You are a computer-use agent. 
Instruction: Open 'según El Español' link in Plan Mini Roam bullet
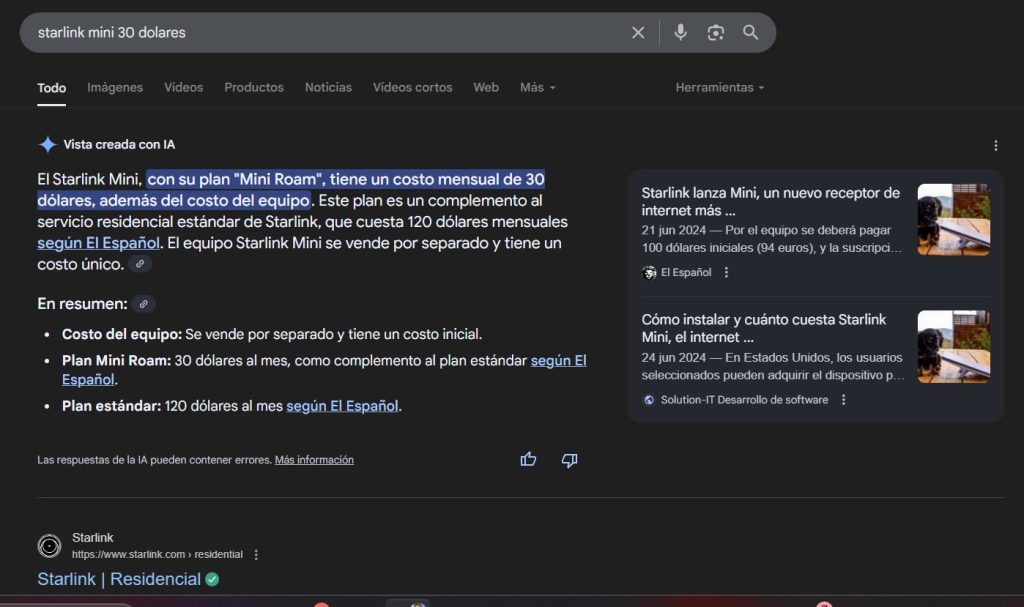tap(558, 361)
